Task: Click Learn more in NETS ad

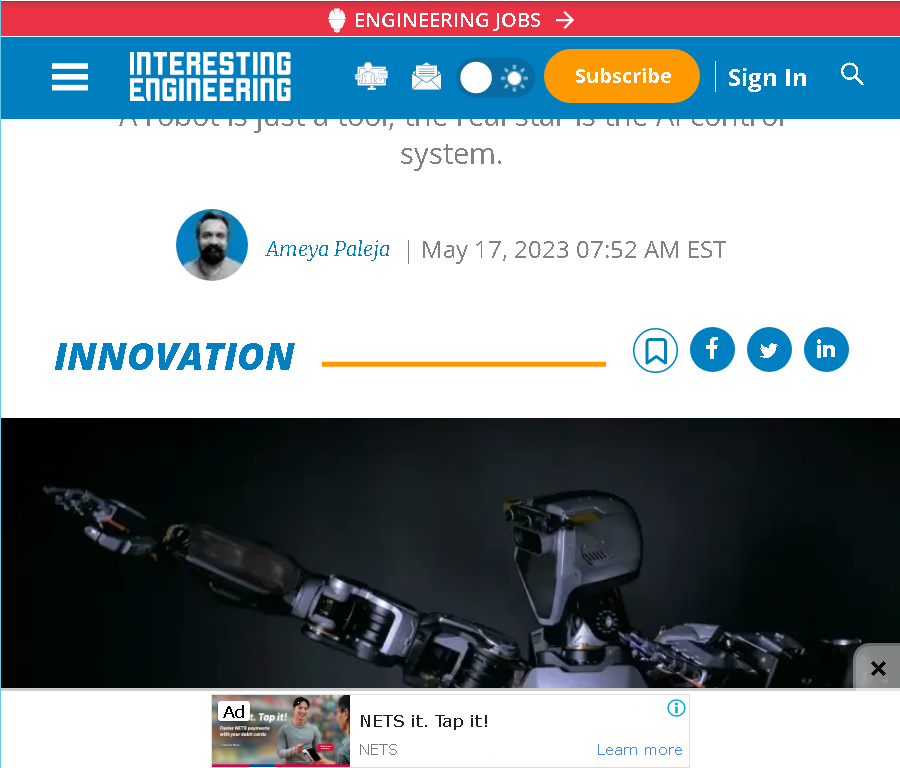Action: click(x=639, y=750)
